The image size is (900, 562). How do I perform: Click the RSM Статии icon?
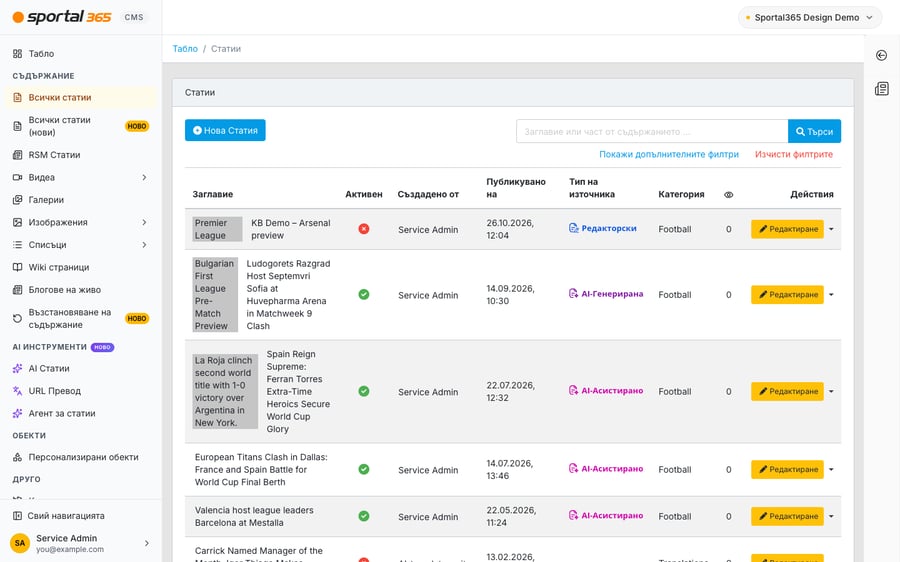17,155
